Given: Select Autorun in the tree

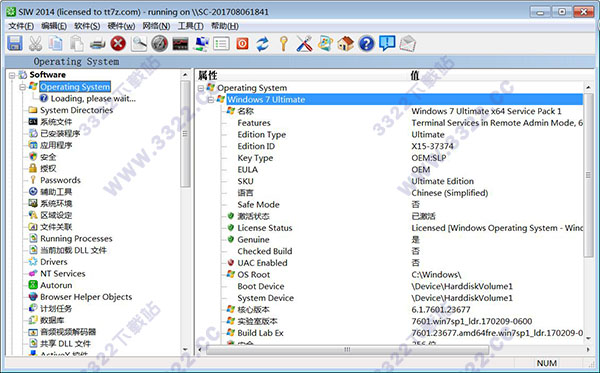Looking at the screenshot, I should pyautogui.click(x=56, y=285).
